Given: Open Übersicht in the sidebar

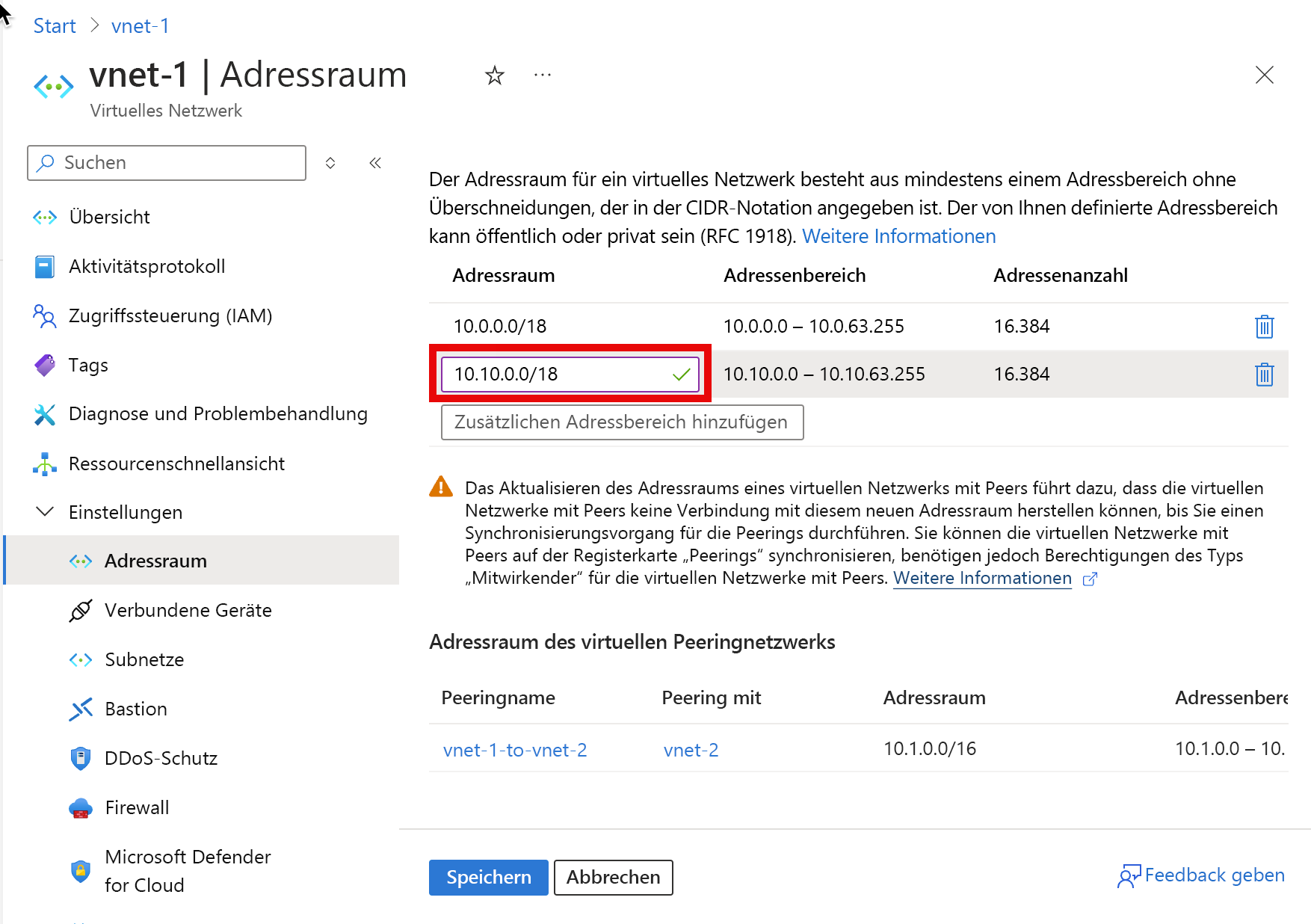Looking at the screenshot, I should click(x=109, y=217).
